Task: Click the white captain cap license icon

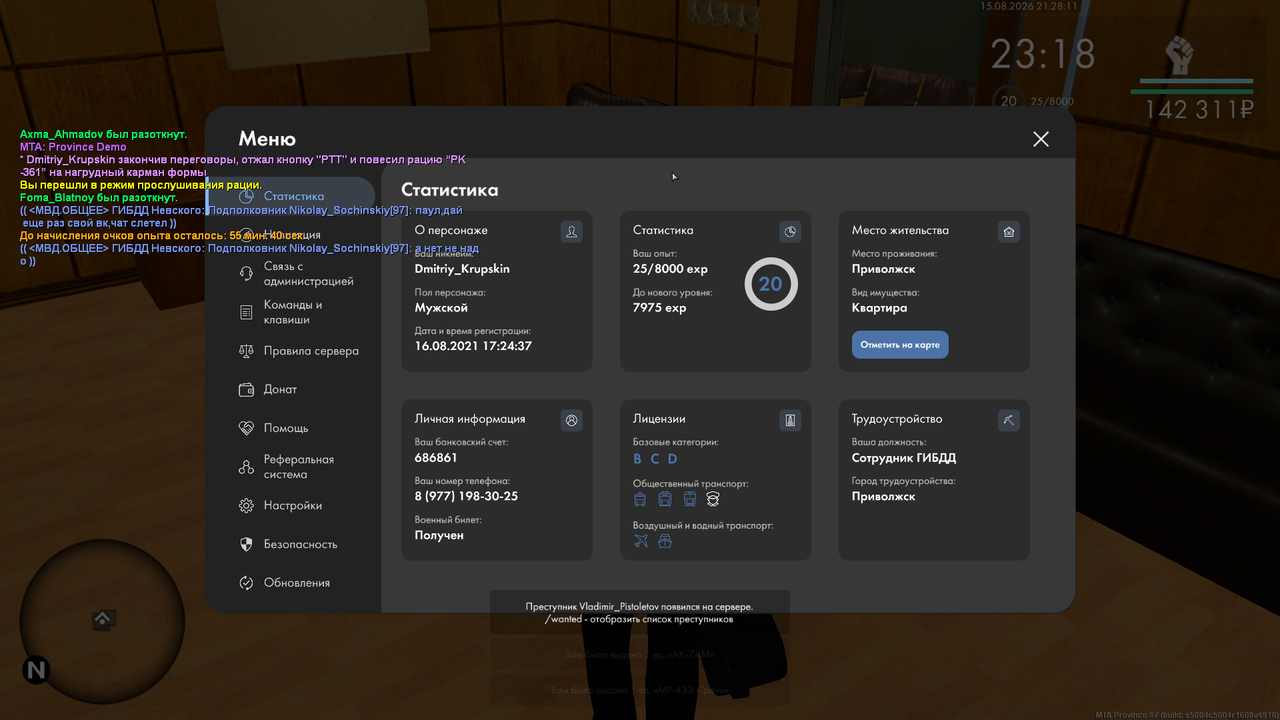Action: pos(713,499)
